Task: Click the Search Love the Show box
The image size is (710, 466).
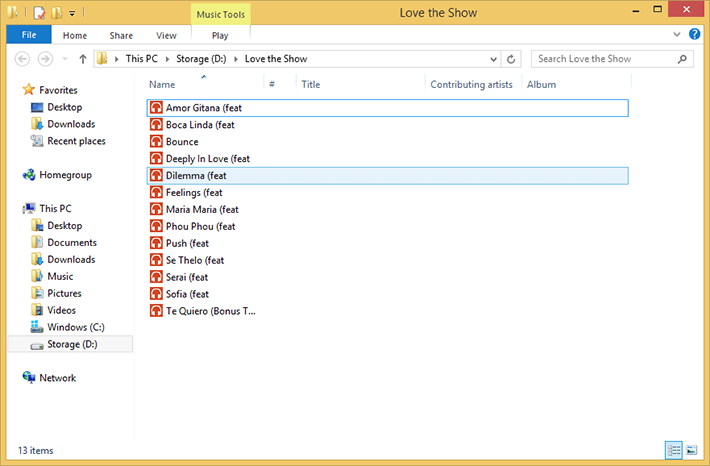Action: (x=612, y=59)
